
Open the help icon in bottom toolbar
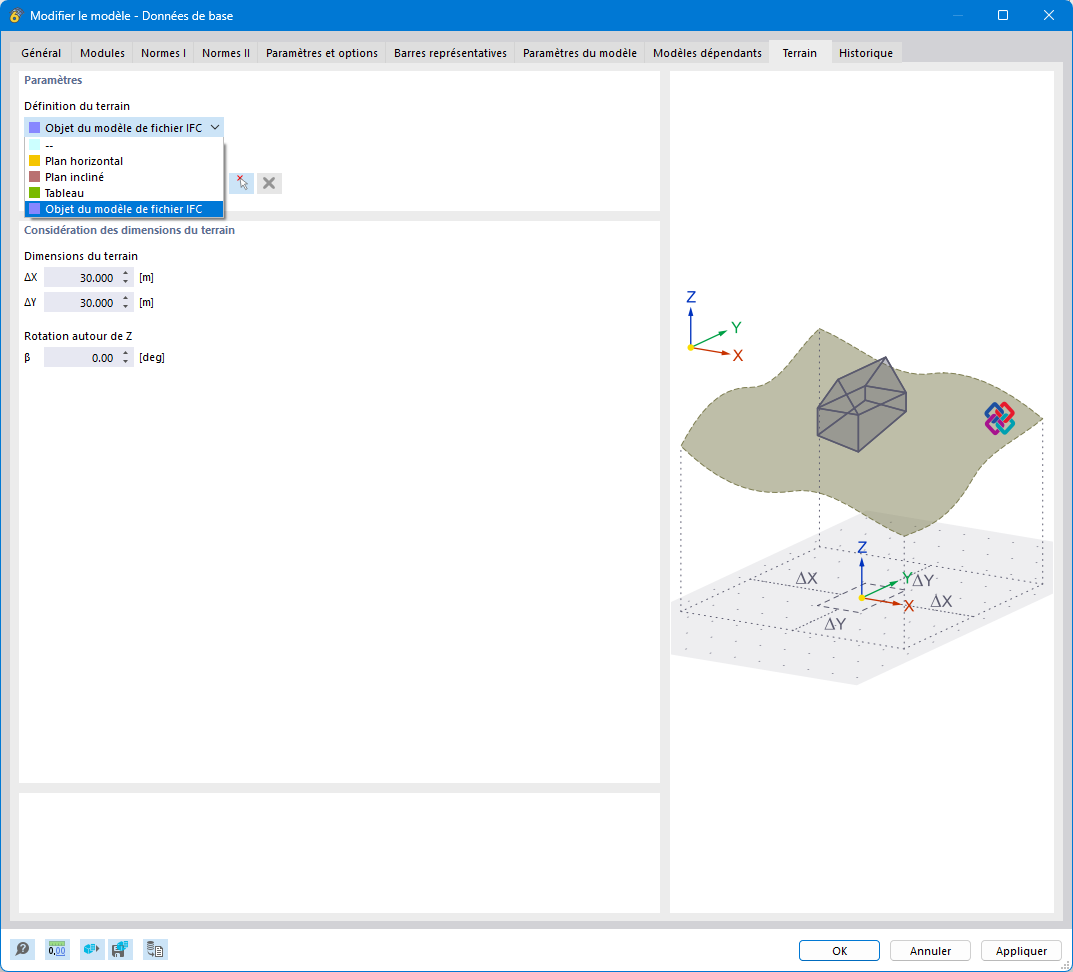(x=23, y=949)
